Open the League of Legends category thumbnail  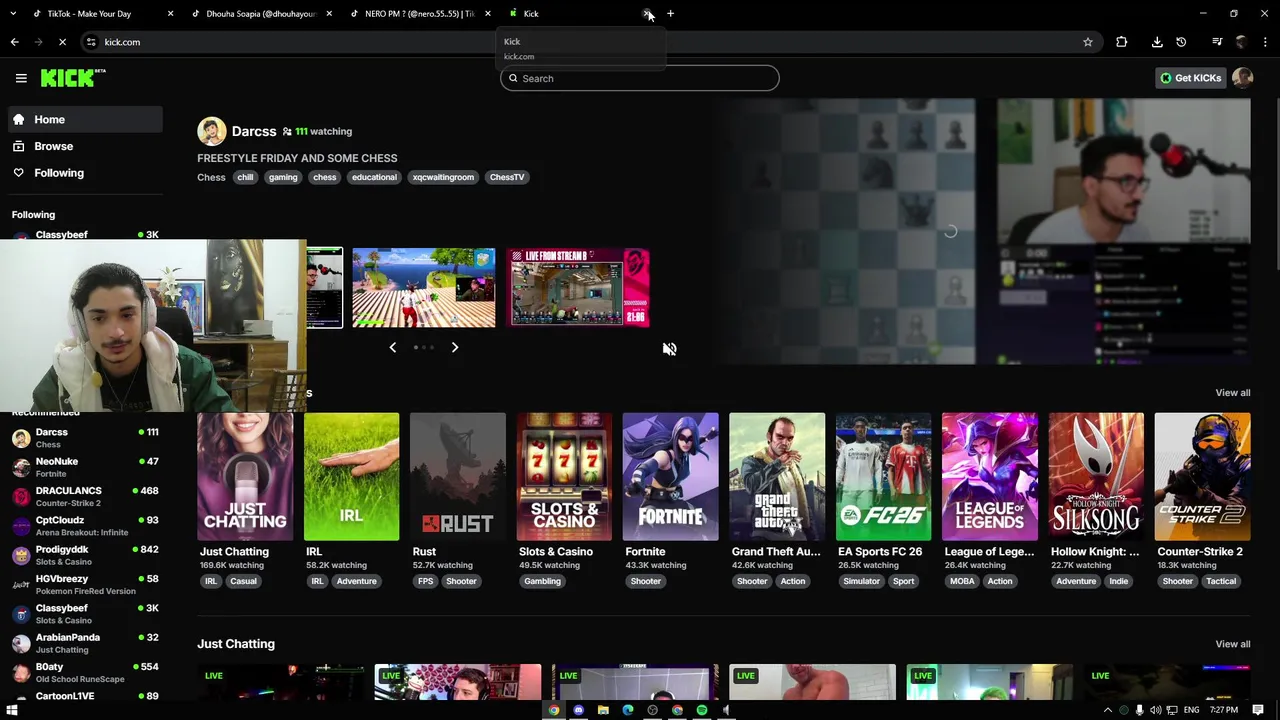[990, 477]
